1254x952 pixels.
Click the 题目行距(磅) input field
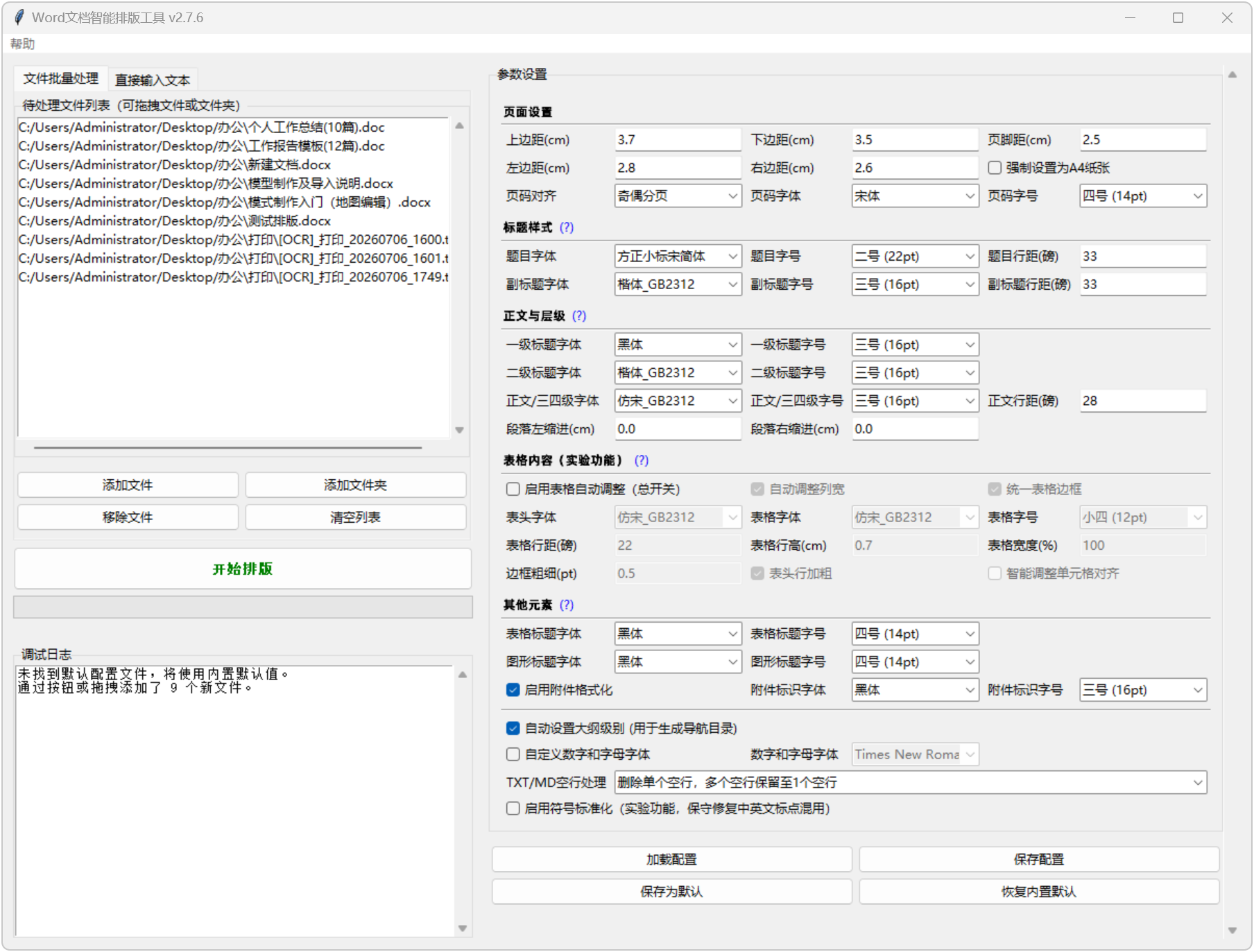coord(1143,257)
